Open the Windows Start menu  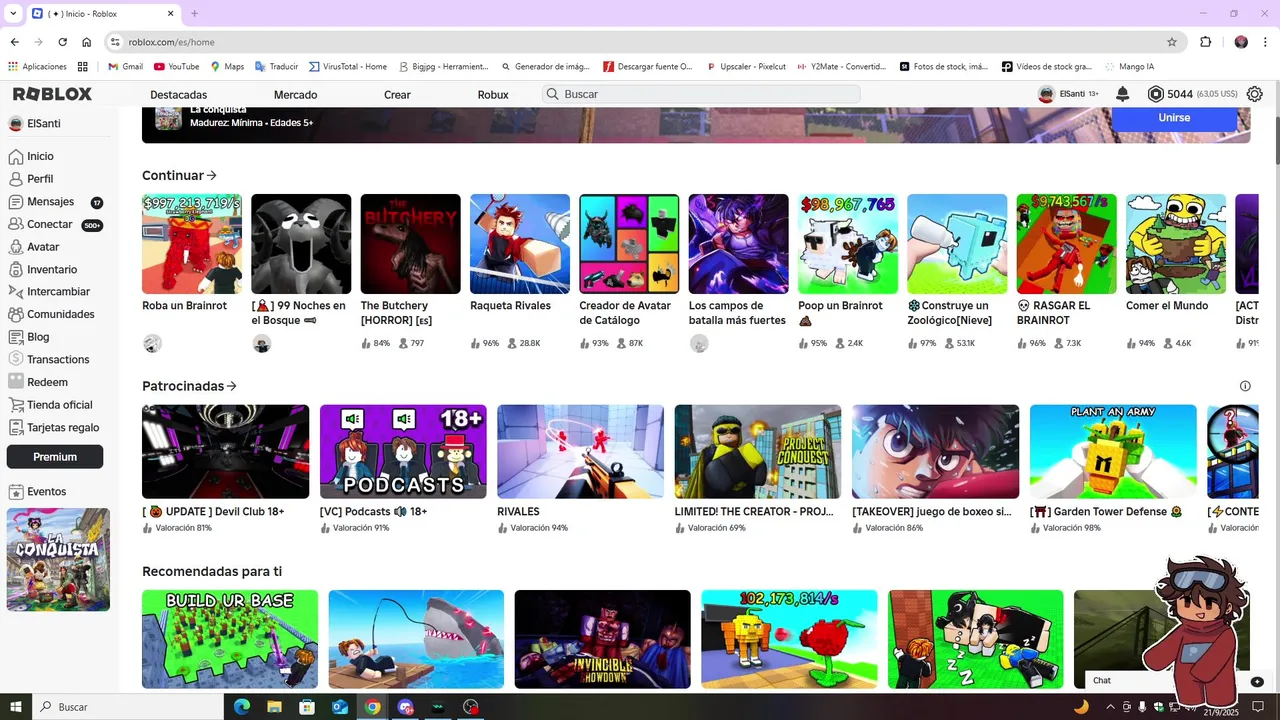click(x=16, y=707)
